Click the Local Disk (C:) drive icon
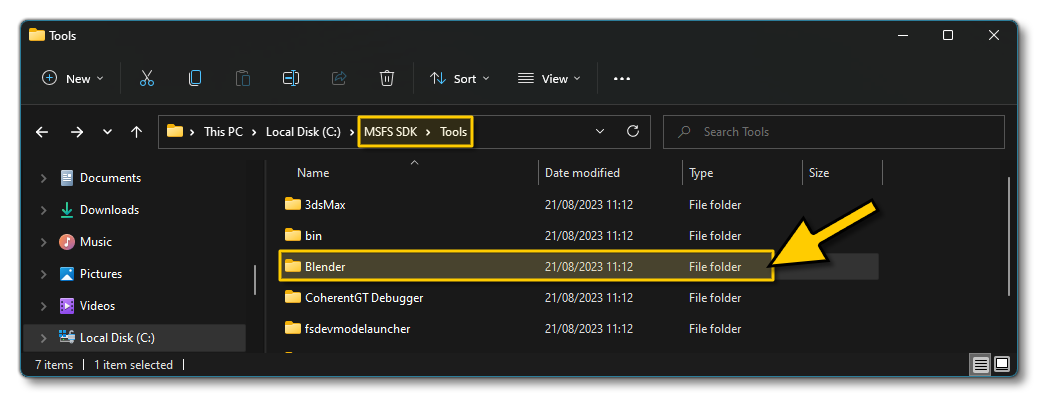Viewport: 1038px width, 397px height. [x=67, y=337]
